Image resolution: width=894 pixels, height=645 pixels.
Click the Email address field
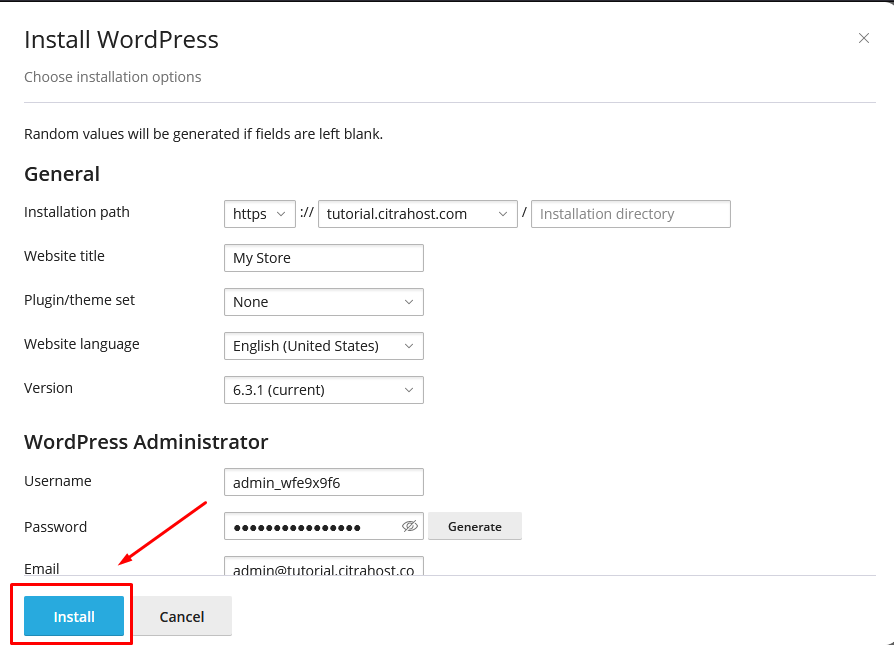323,566
